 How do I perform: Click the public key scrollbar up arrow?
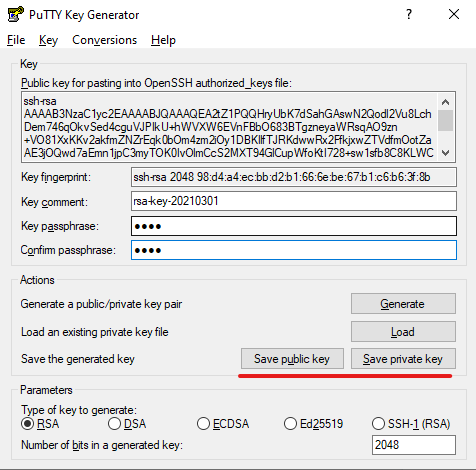point(446,102)
